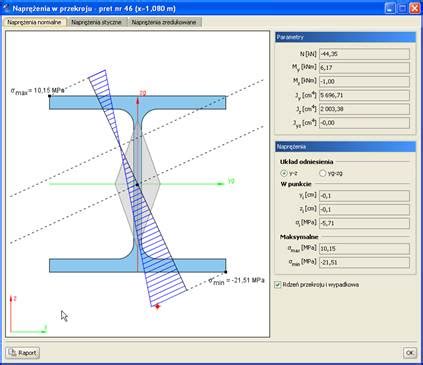Click the zi [cm] input field
Viewport: 423px width, 365px height.
(x=364, y=210)
